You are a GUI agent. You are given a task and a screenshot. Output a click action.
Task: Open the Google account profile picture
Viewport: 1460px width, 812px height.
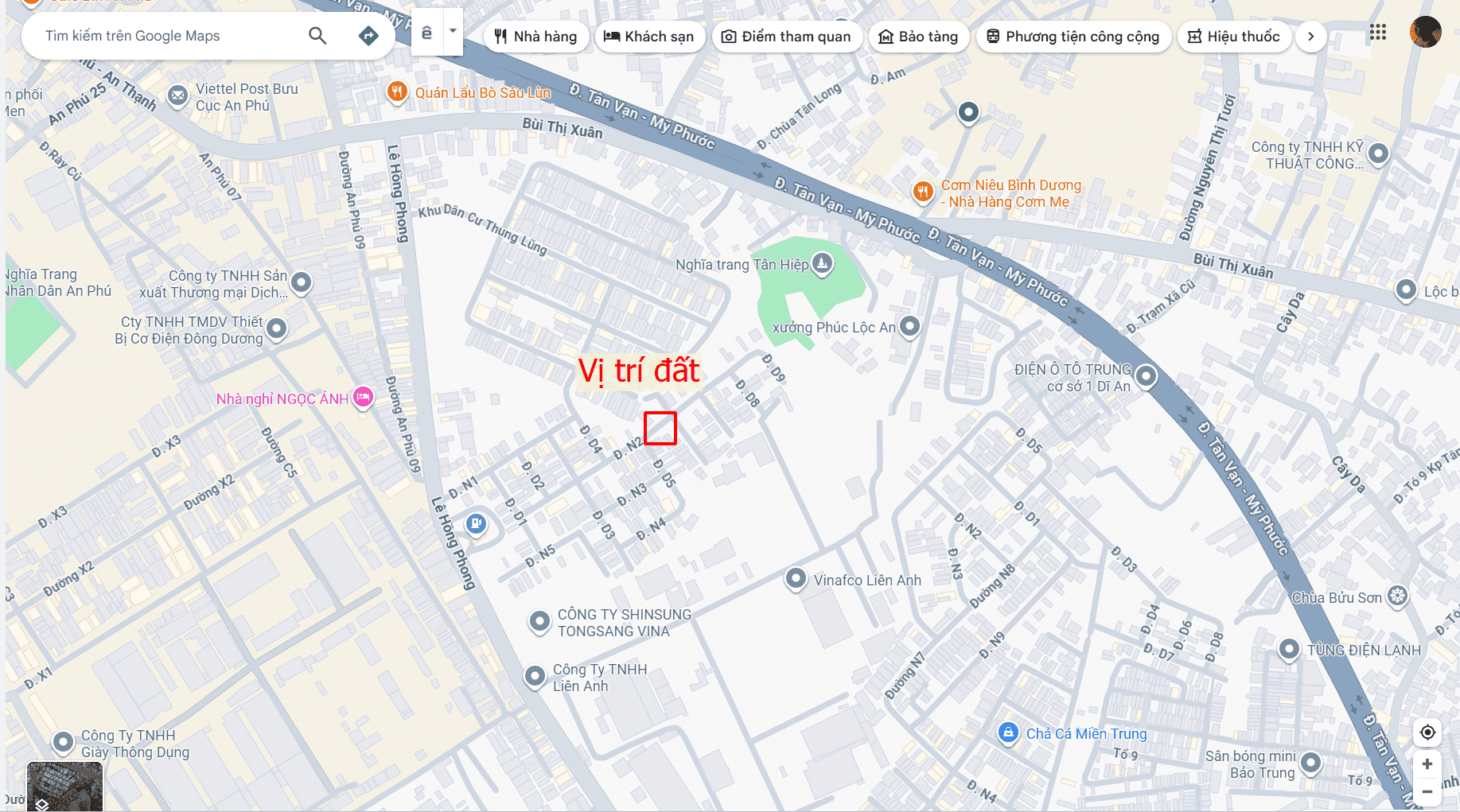click(x=1425, y=33)
